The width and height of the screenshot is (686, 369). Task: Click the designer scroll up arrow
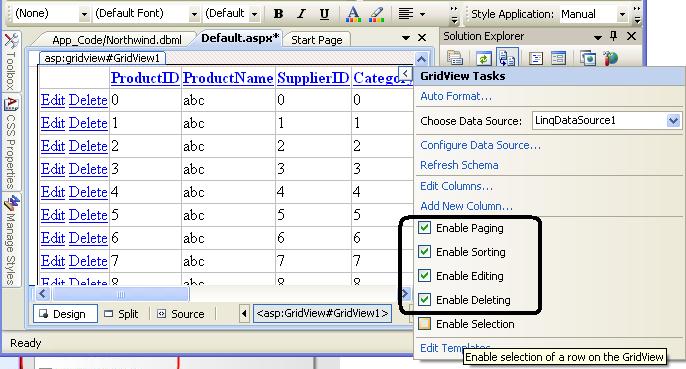coord(421,59)
